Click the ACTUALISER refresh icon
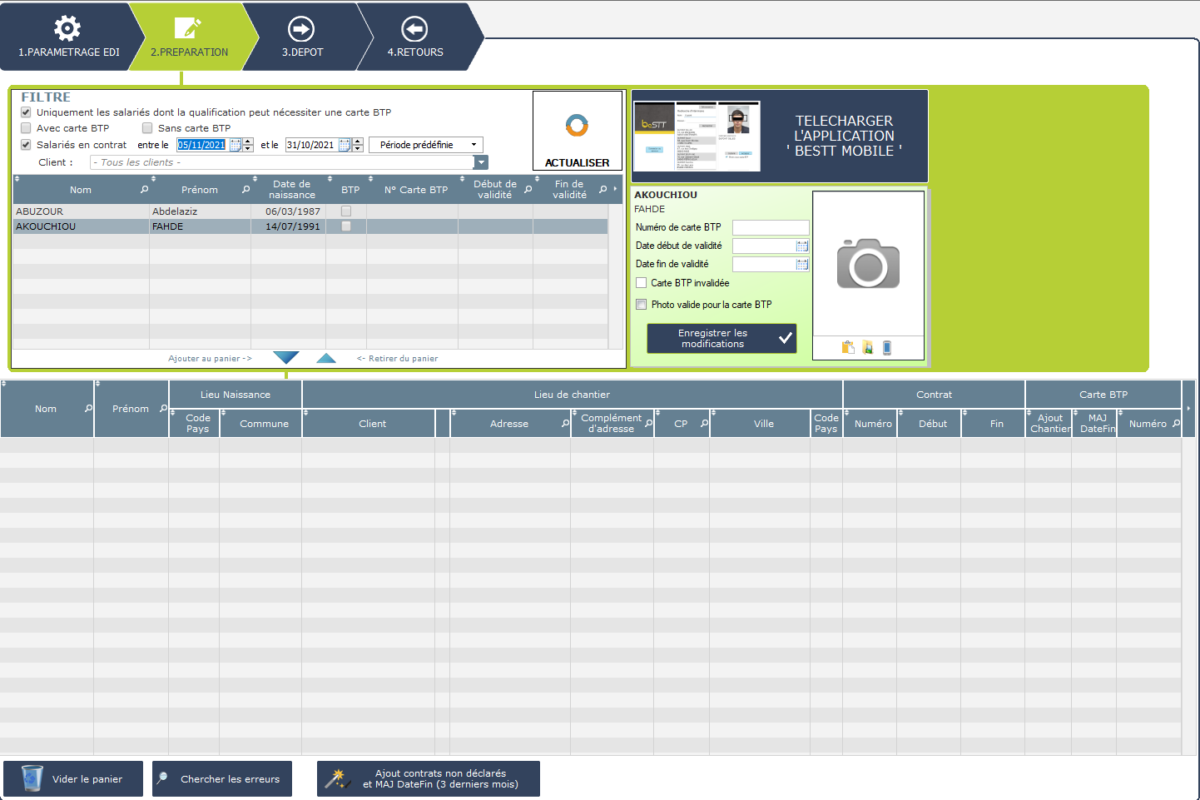This screenshot has height=800, width=1200. (x=577, y=126)
